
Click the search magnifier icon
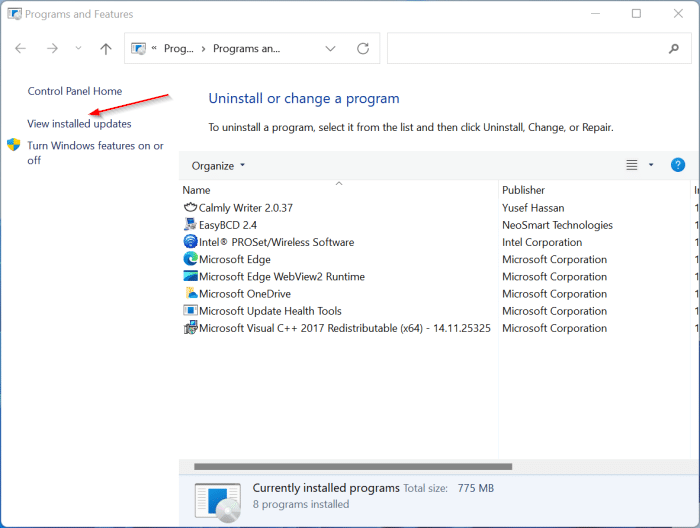pos(674,48)
